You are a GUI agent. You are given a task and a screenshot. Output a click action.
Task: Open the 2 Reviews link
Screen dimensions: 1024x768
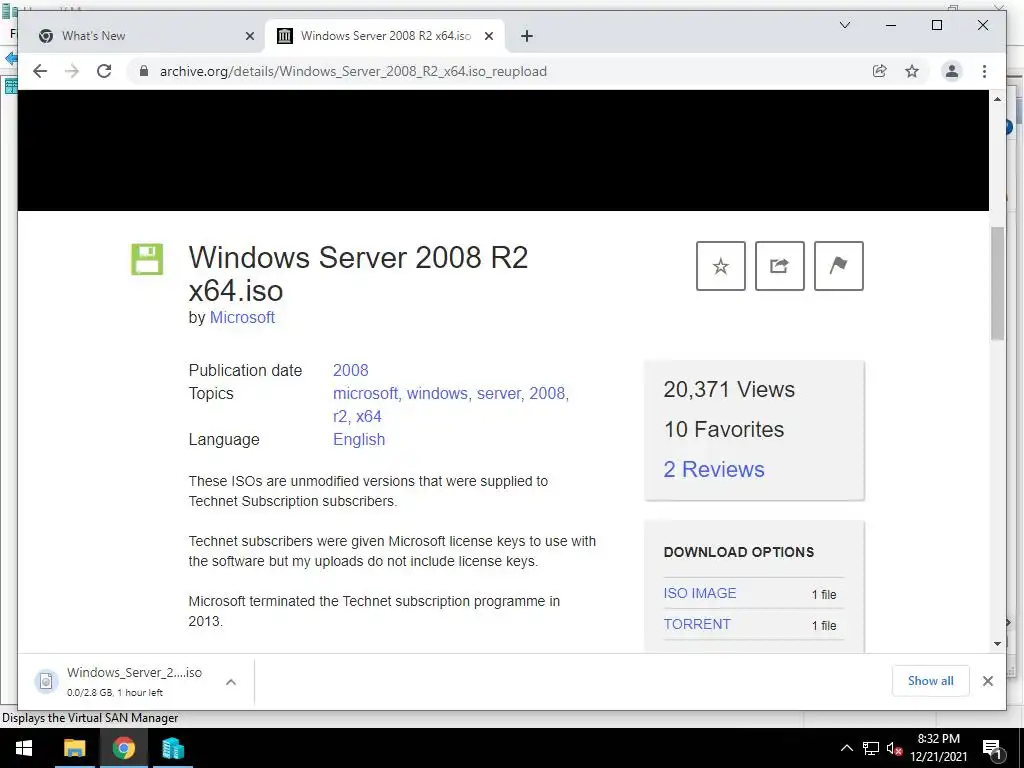[x=714, y=470]
